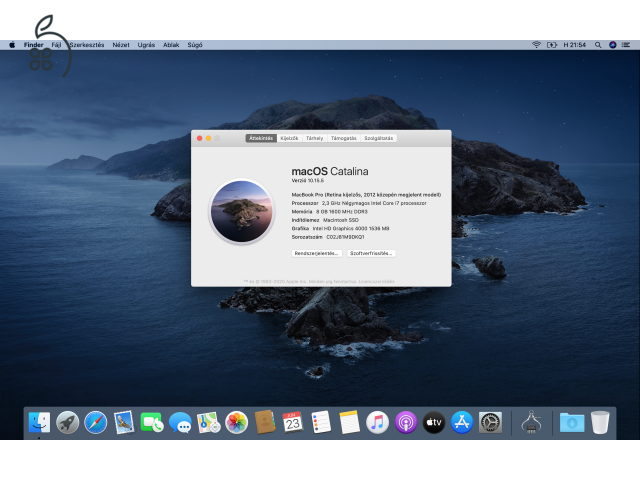Click the clock showing H 21:54
This screenshot has height=480, width=640.
point(574,45)
